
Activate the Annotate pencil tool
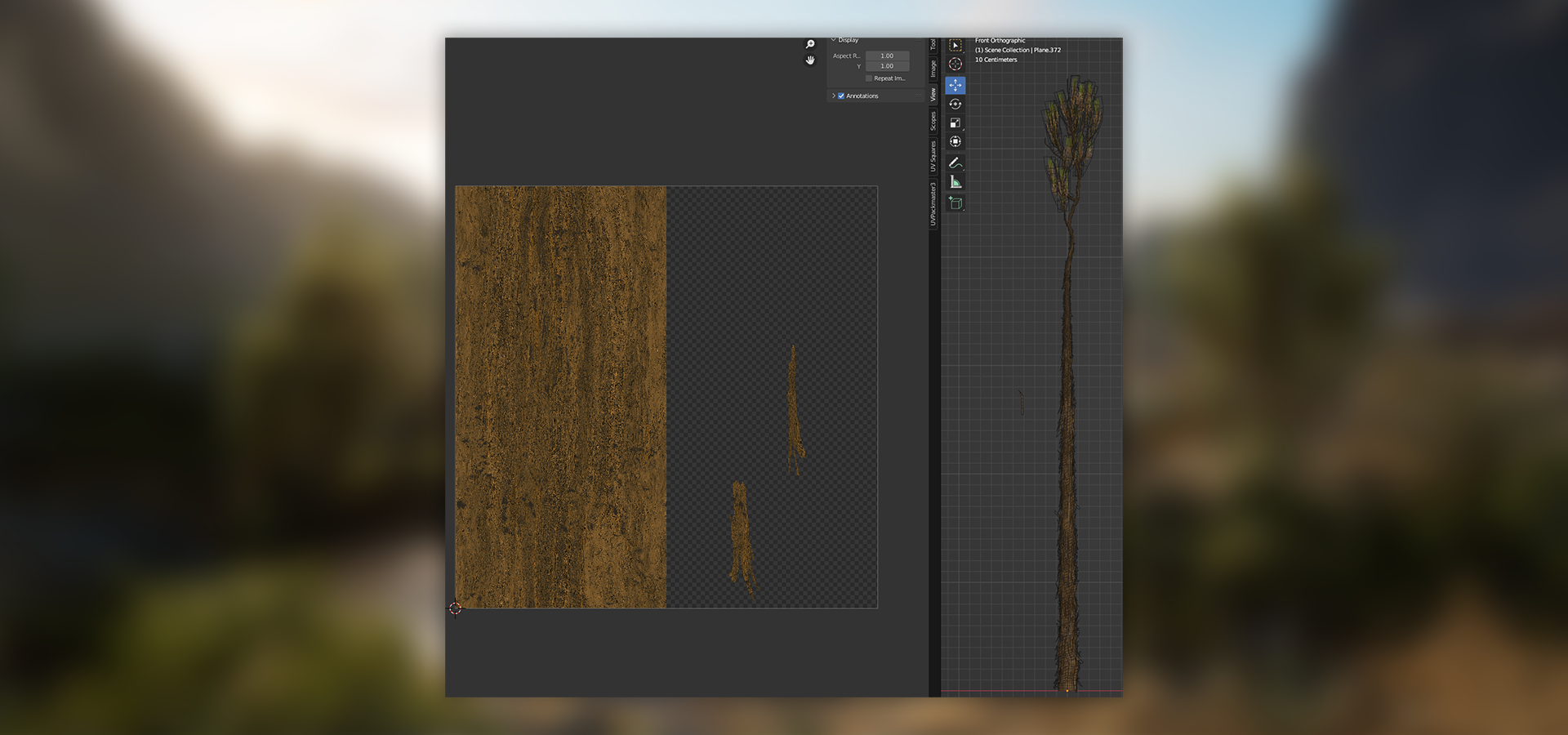955,163
